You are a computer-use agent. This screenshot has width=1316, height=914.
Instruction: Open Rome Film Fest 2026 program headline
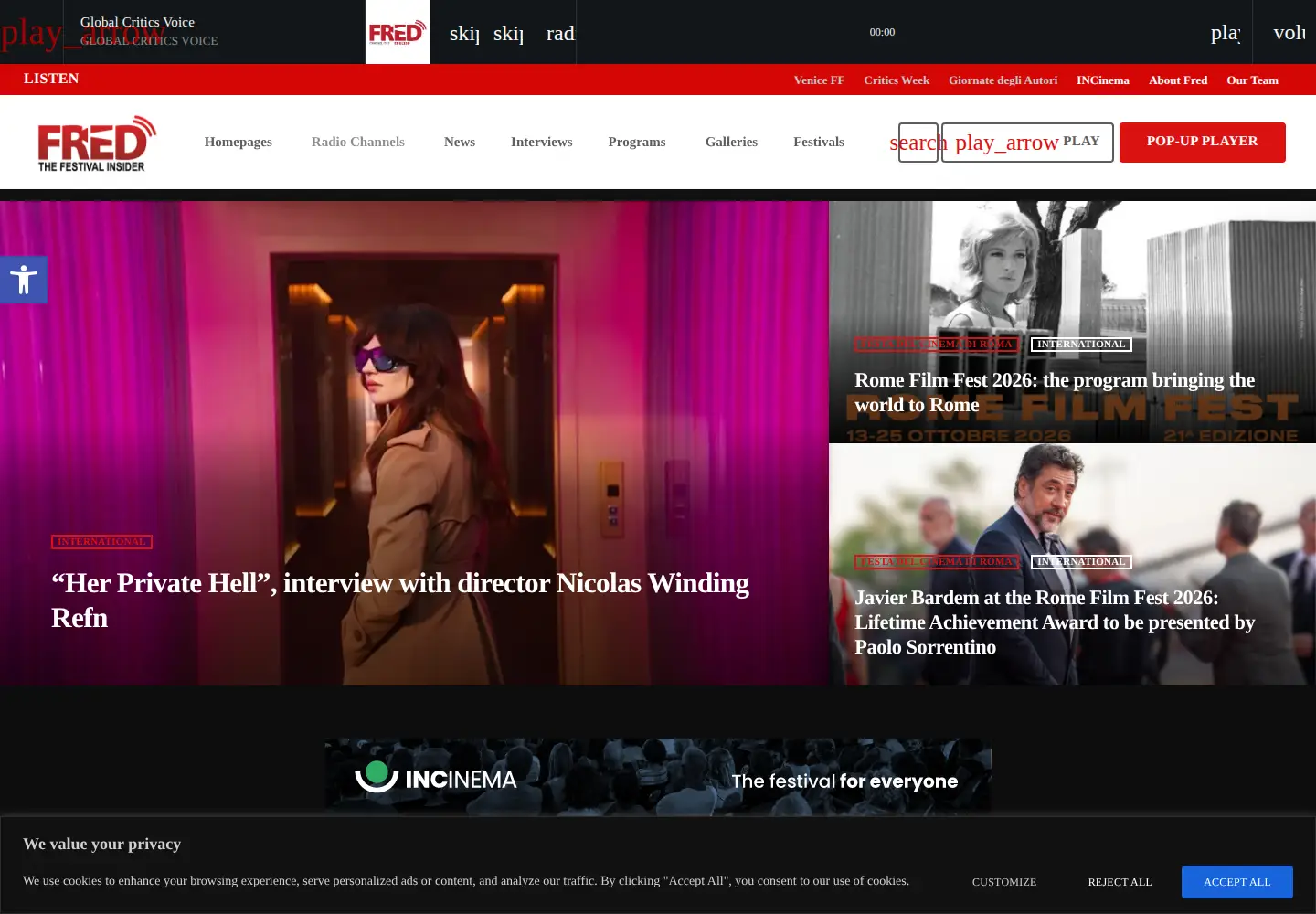pos(1055,392)
